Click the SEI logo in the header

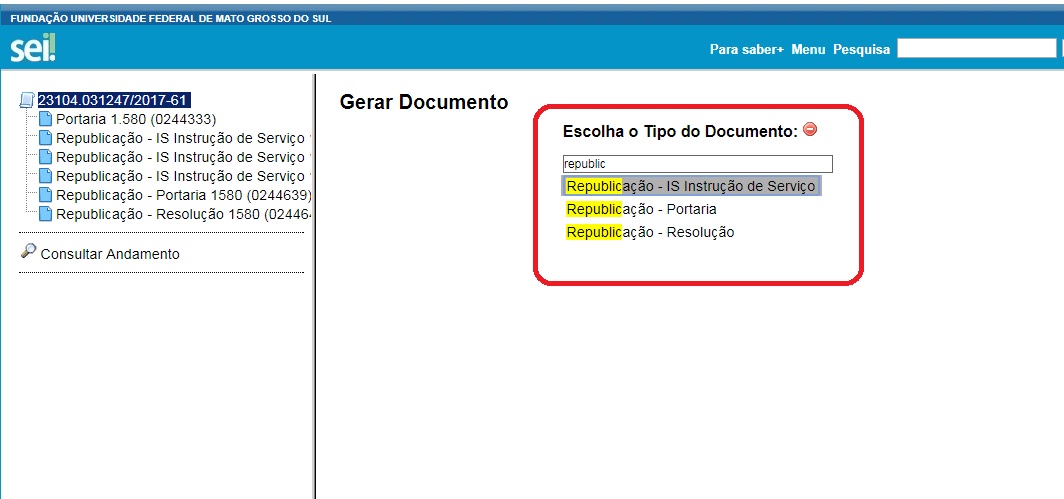32,48
